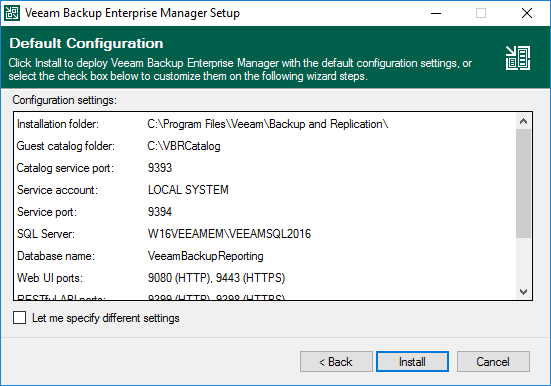
Task: Click the Catalog service port 9393 value
Action: [160, 168]
